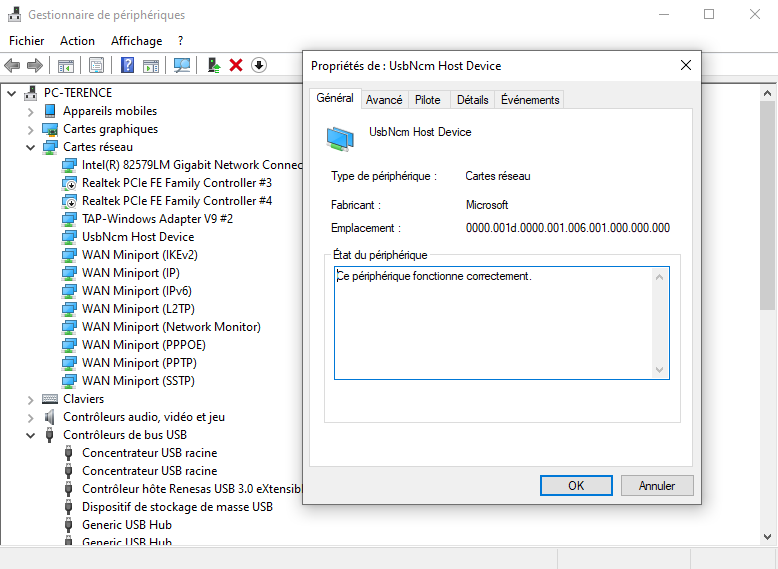Click scan for hardware changes icon

[x=182, y=65]
